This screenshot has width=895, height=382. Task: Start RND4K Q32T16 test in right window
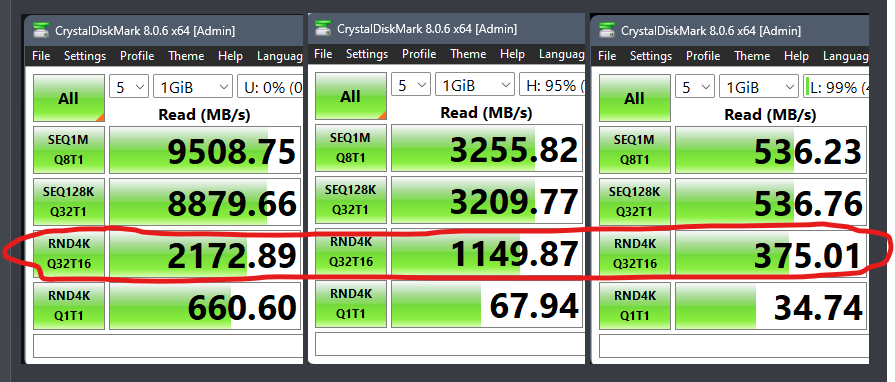click(635, 254)
